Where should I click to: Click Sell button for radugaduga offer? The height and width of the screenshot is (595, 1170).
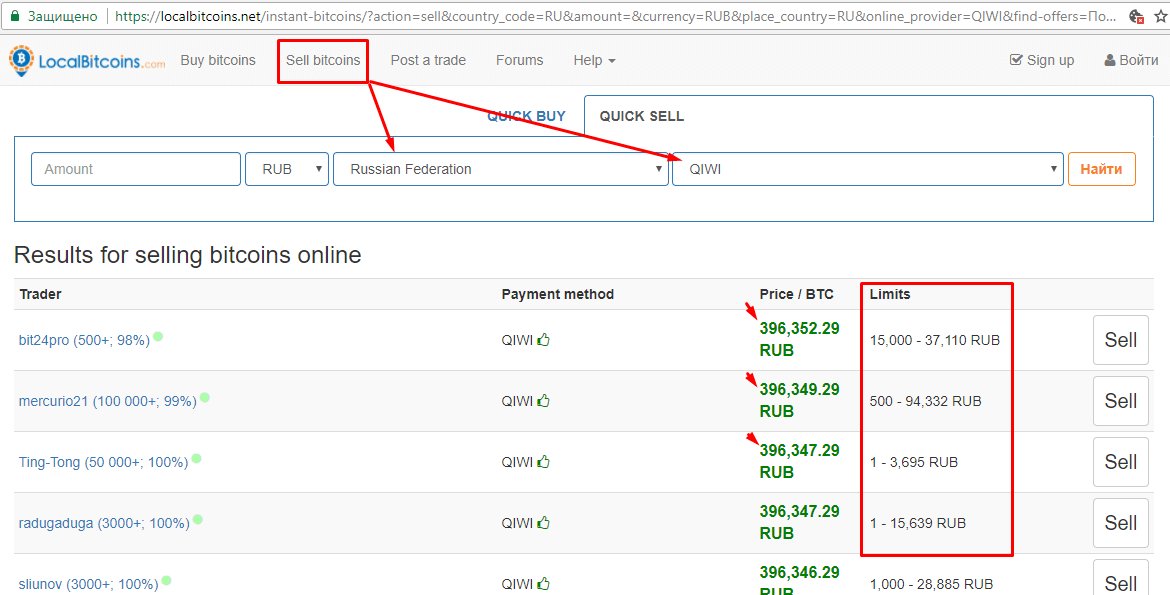1121,523
